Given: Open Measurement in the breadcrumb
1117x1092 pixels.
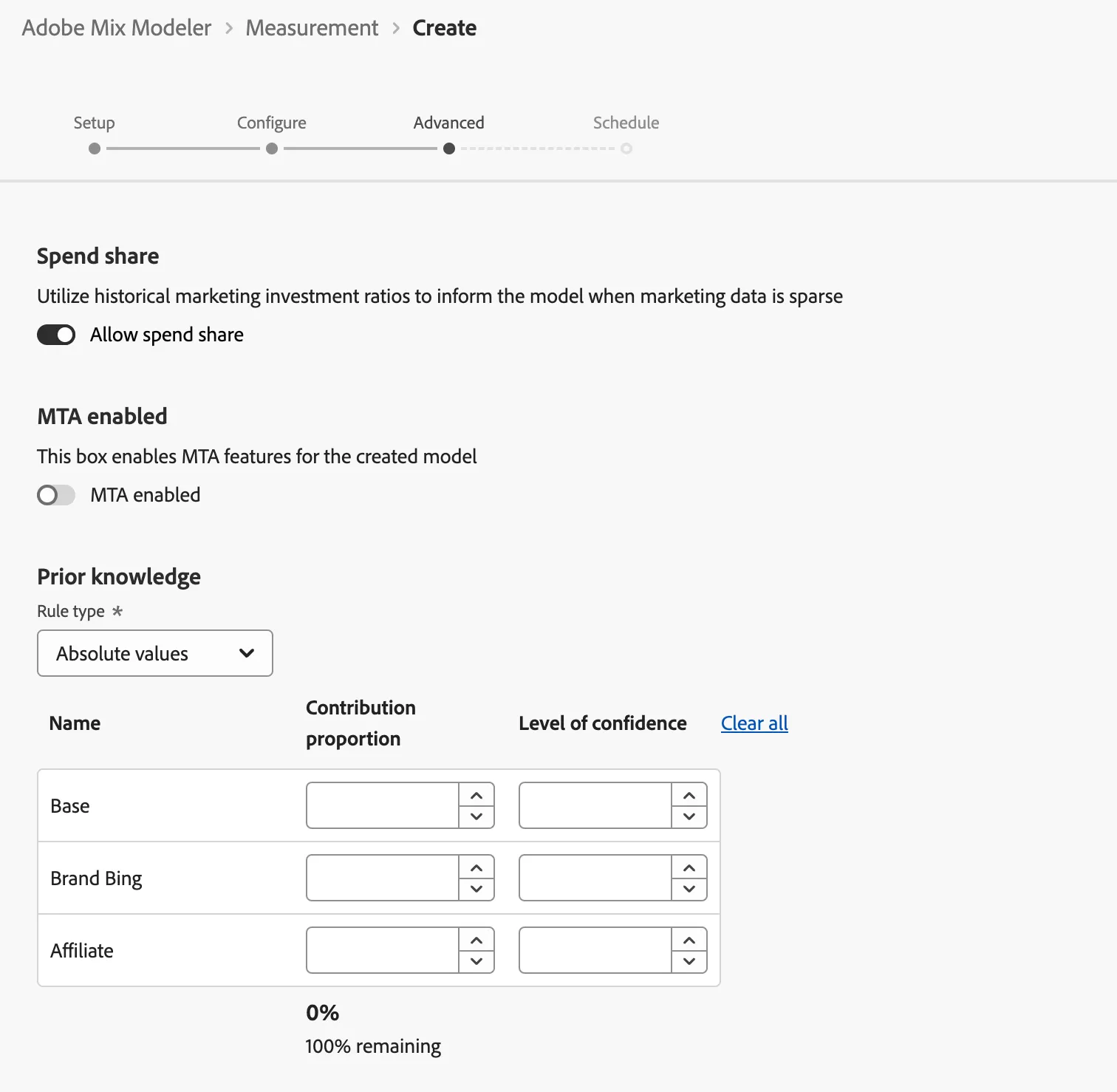Looking at the screenshot, I should [x=312, y=28].
